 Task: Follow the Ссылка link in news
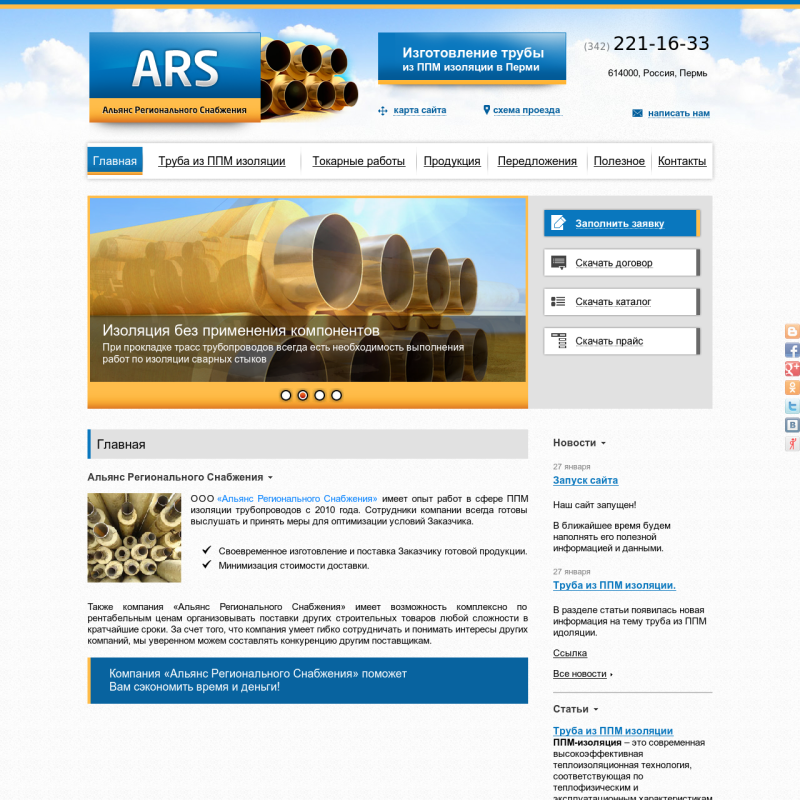pos(570,653)
